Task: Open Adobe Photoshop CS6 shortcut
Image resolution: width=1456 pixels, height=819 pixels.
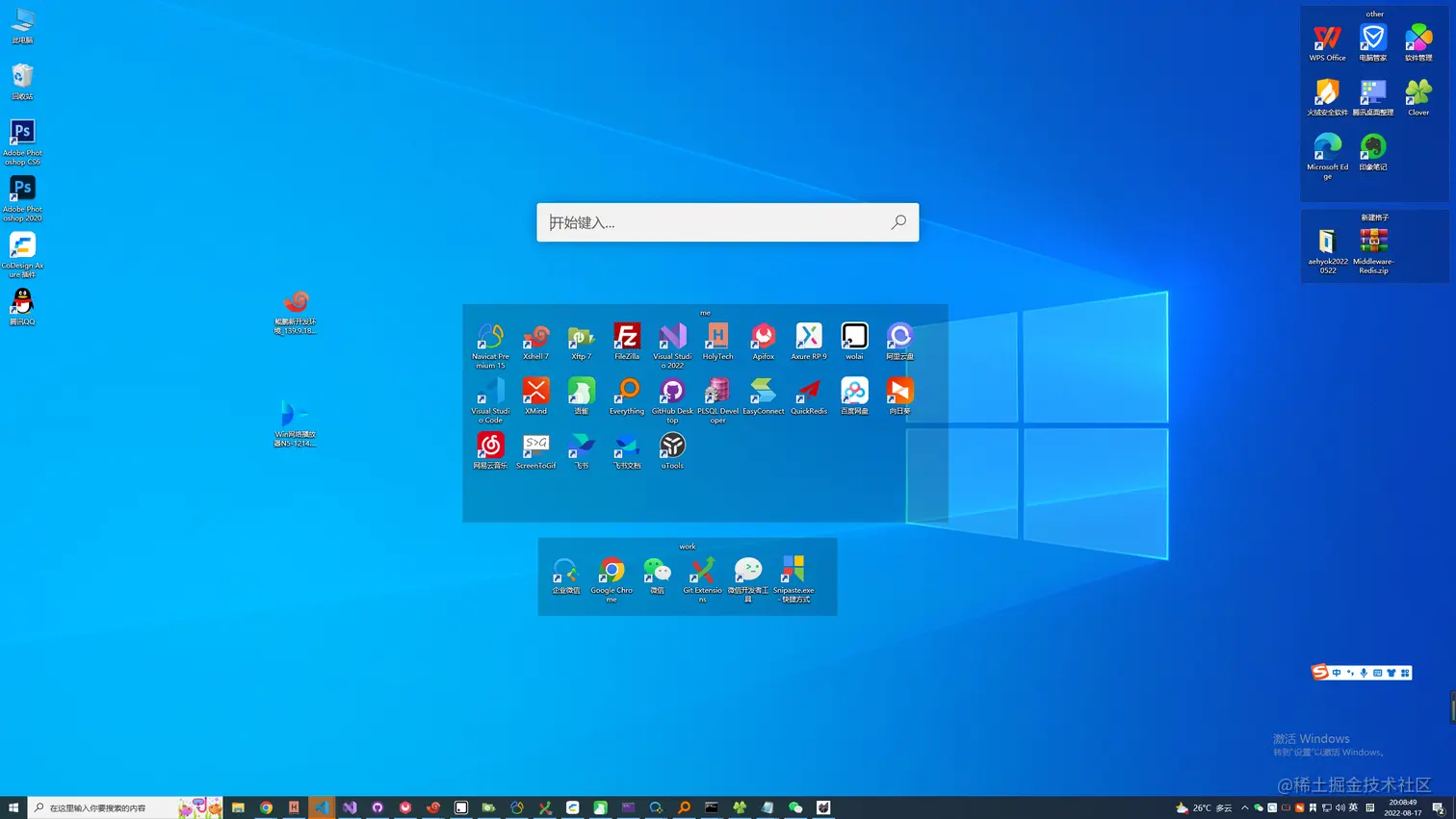Action: (x=22, y=141)
